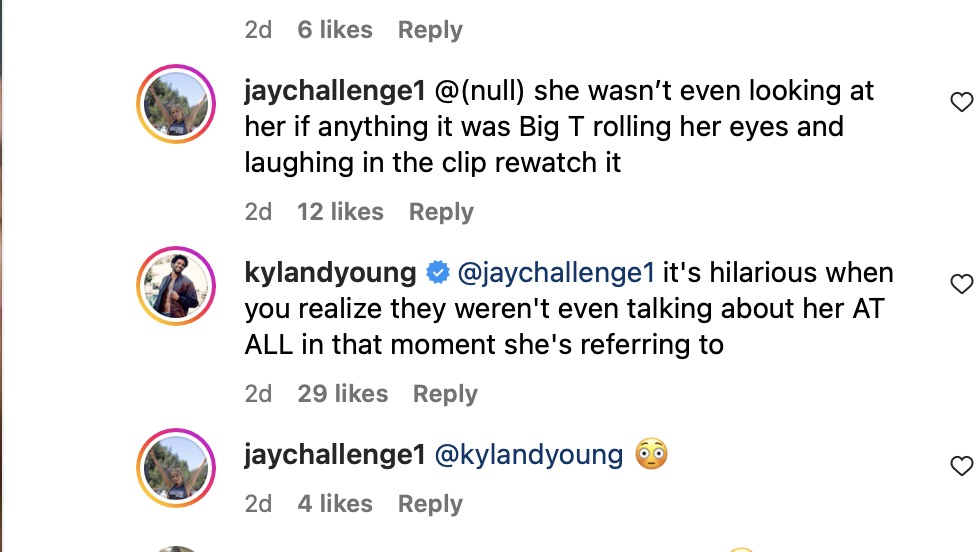
Task: Open the avatar beside the flushed emoji reply
Action: tap(176, 468)
